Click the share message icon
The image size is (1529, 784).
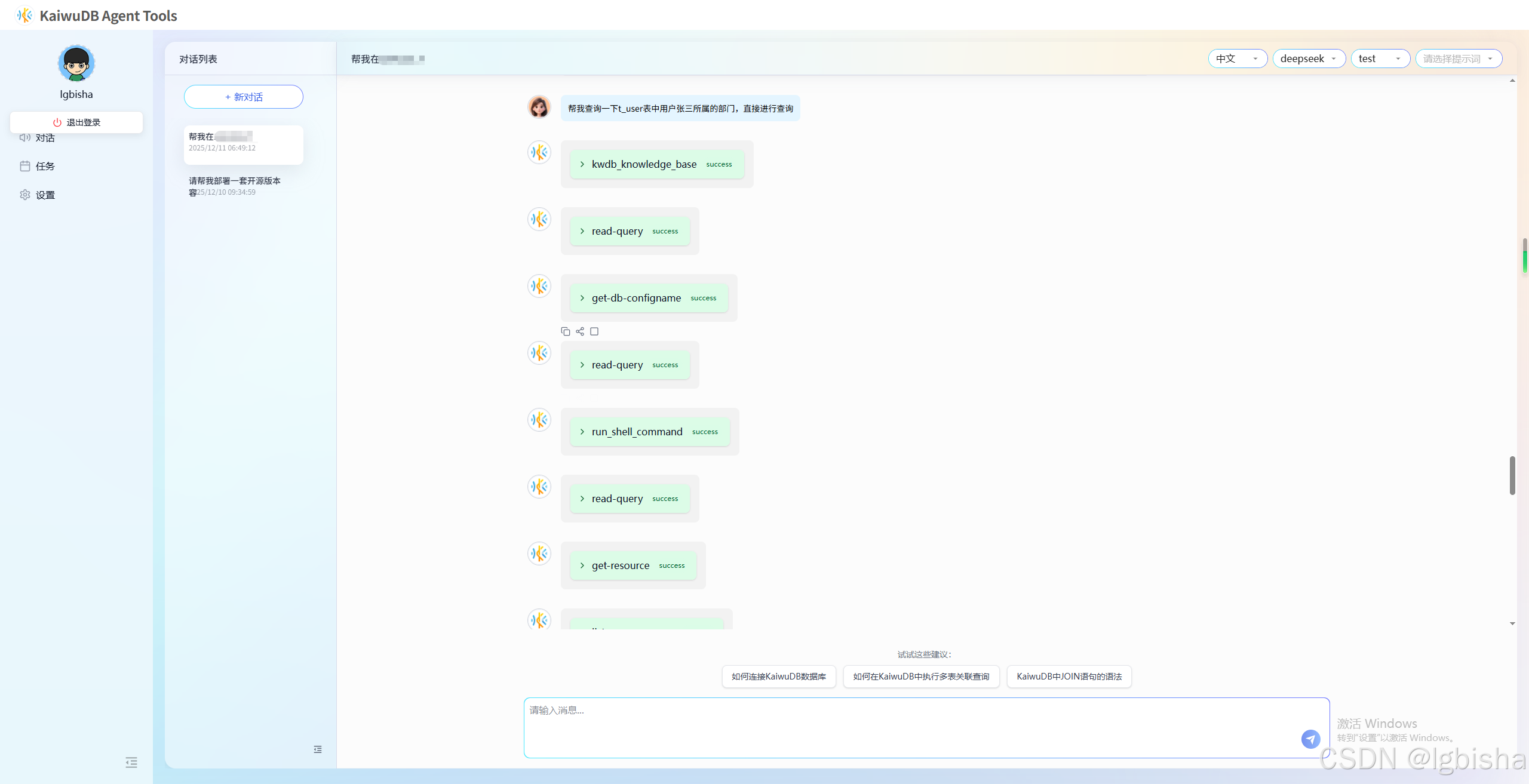coord(580,331)
